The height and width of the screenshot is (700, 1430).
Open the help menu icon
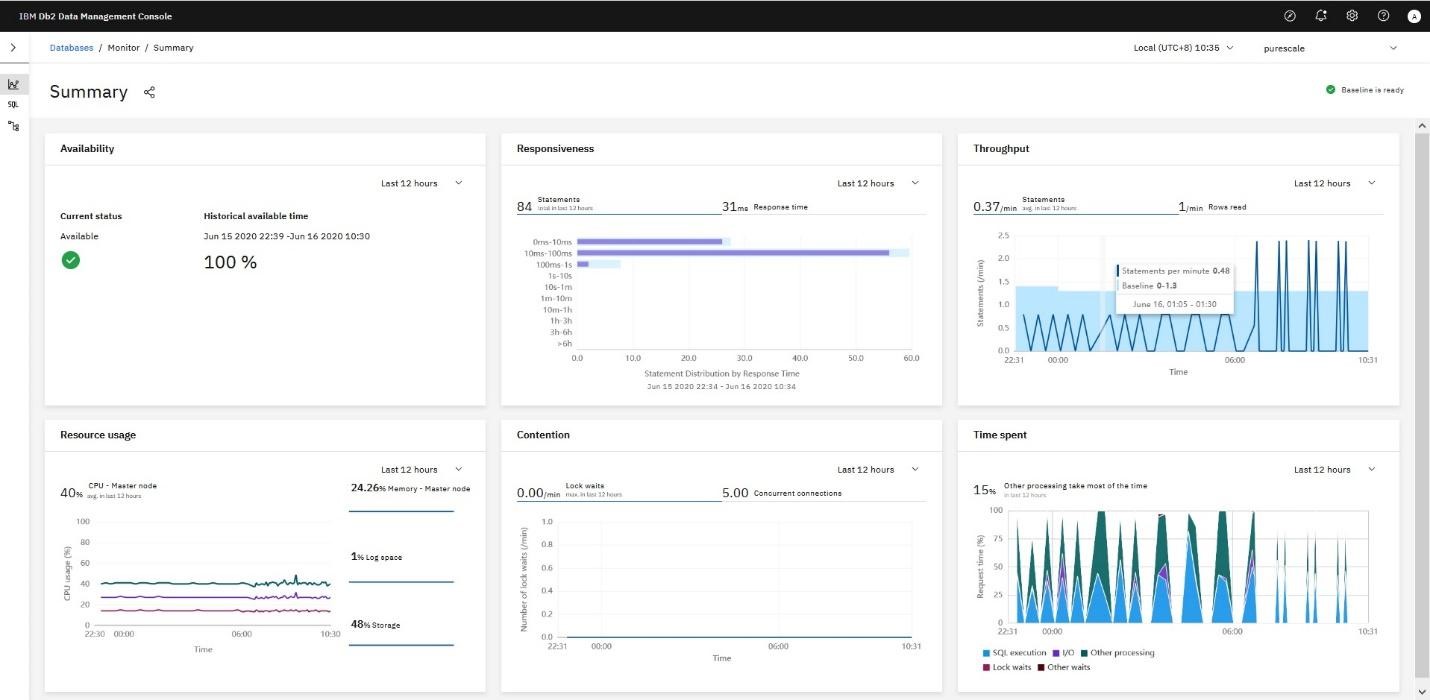1383,15
